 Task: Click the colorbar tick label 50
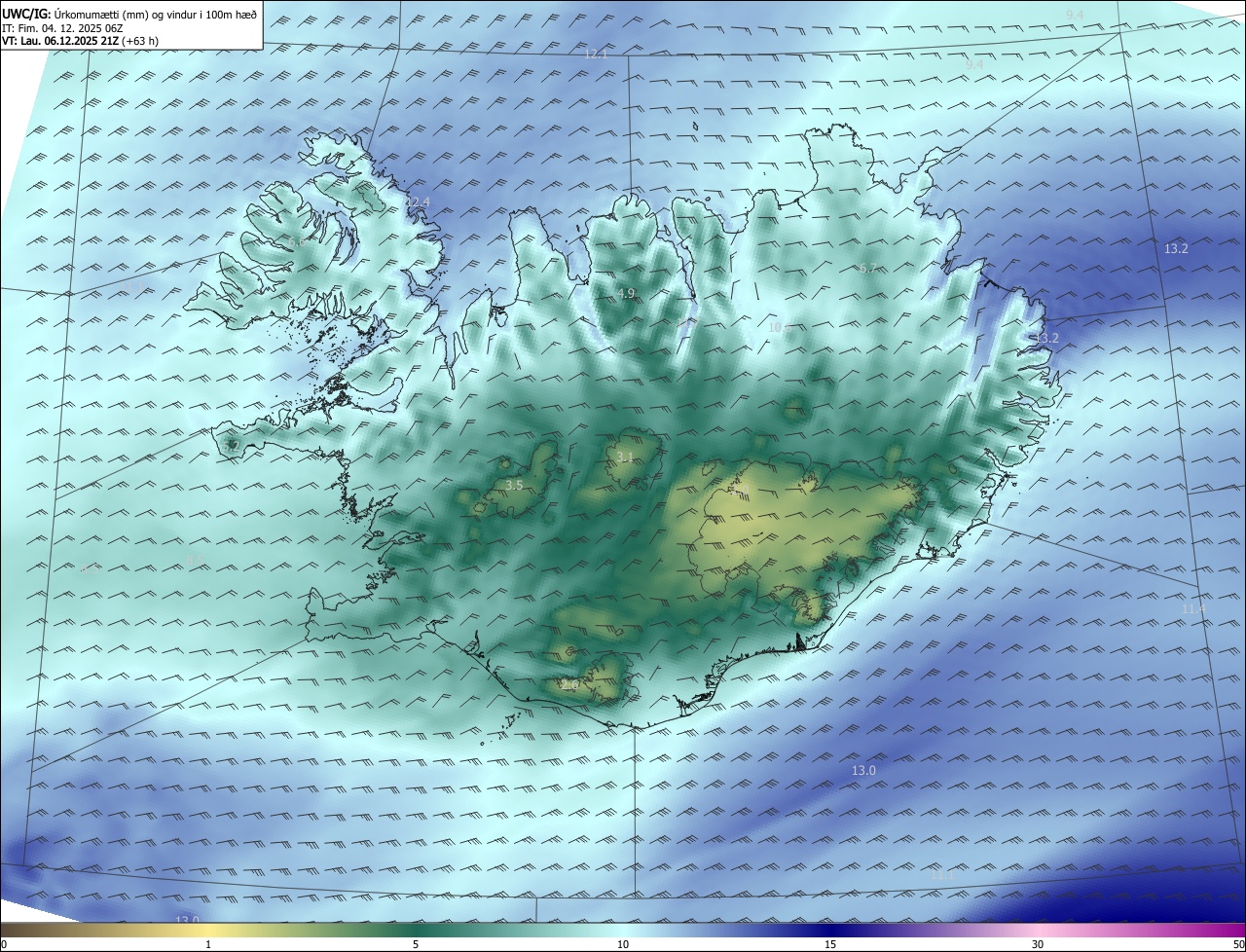1238,944
